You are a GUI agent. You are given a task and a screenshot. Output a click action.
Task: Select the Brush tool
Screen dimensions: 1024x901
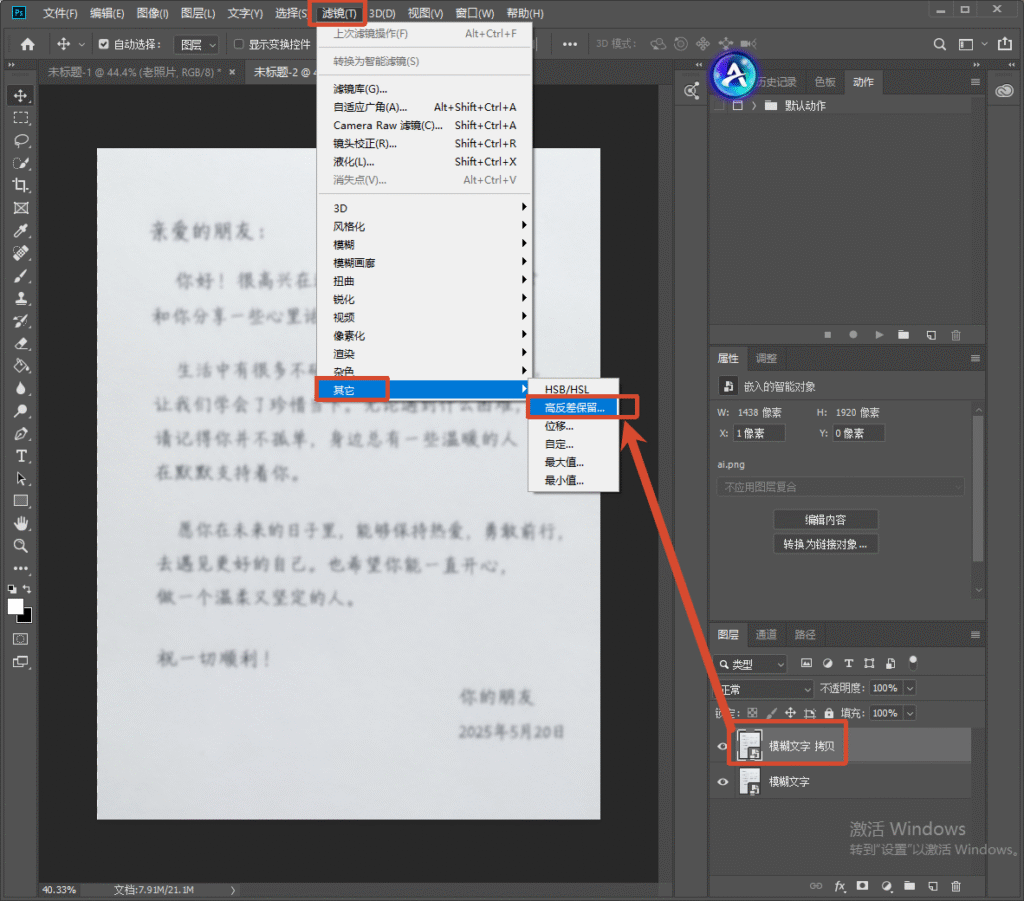tap(21, 276)
